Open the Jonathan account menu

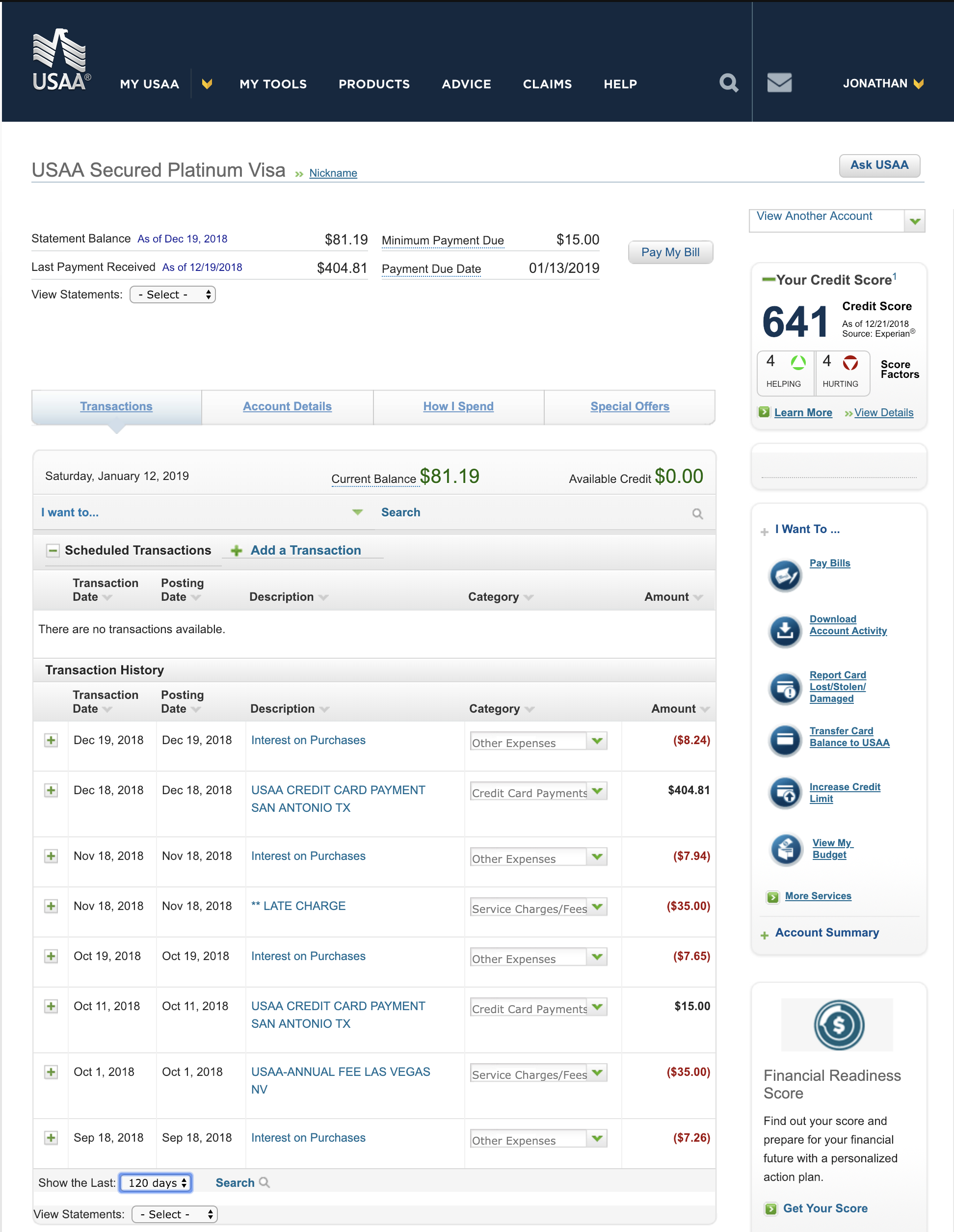[x=883, y=83]
